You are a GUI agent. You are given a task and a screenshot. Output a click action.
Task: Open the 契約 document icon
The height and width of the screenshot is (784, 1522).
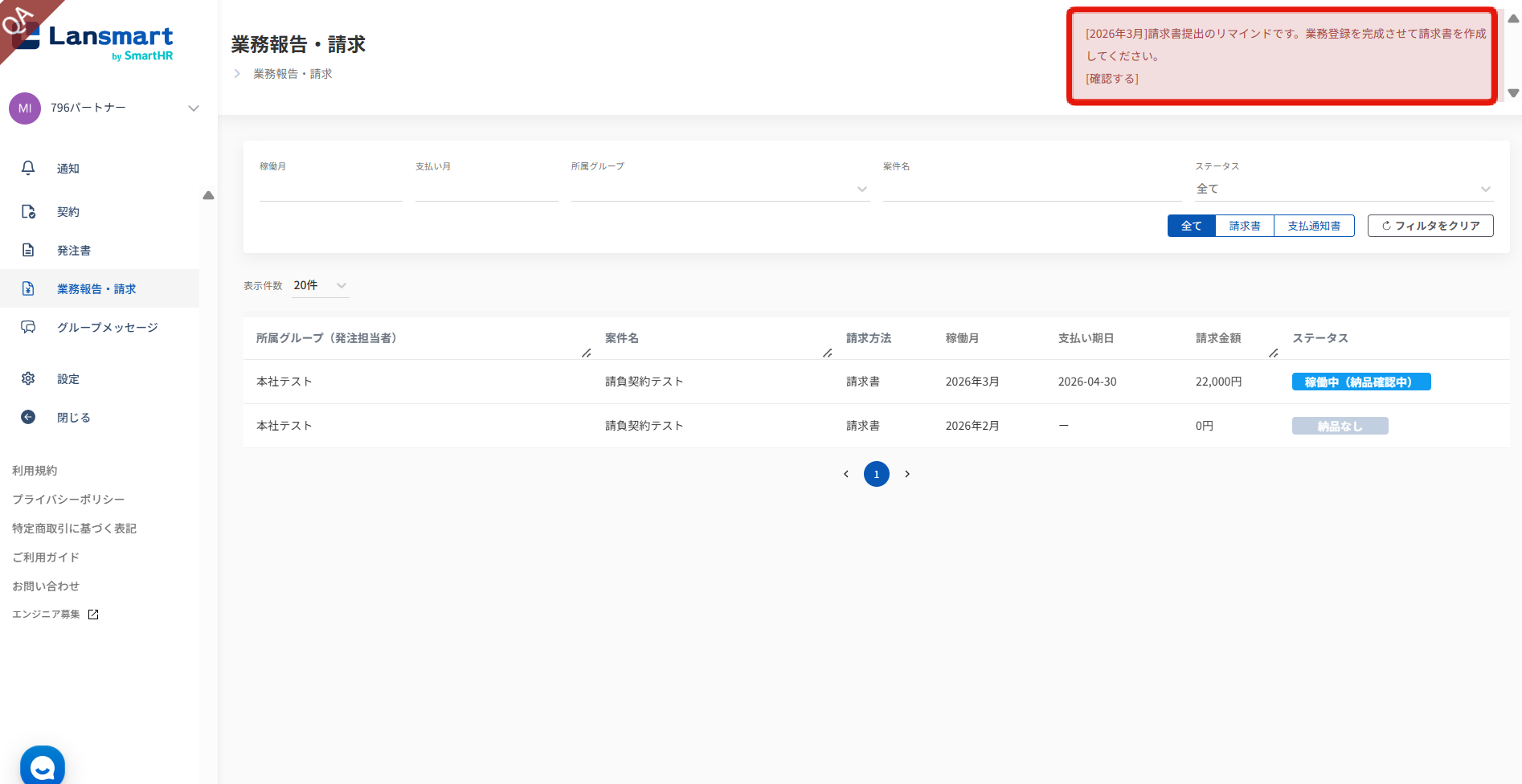(28, 211)
